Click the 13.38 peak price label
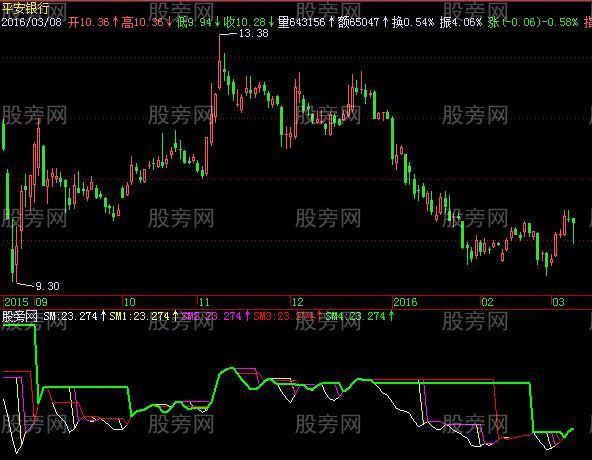 (x=254, y=33)
